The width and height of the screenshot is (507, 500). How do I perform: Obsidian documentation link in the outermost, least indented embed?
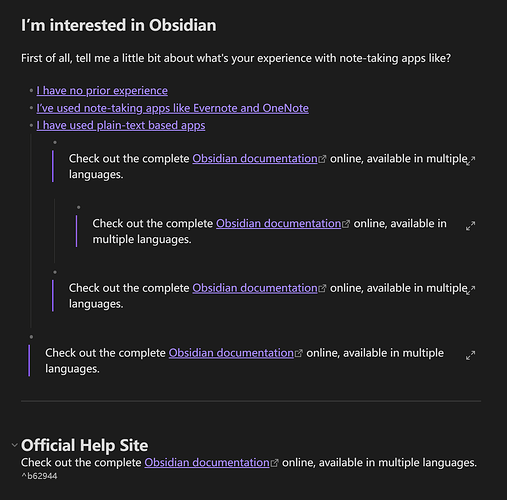(x=231, y=353)
